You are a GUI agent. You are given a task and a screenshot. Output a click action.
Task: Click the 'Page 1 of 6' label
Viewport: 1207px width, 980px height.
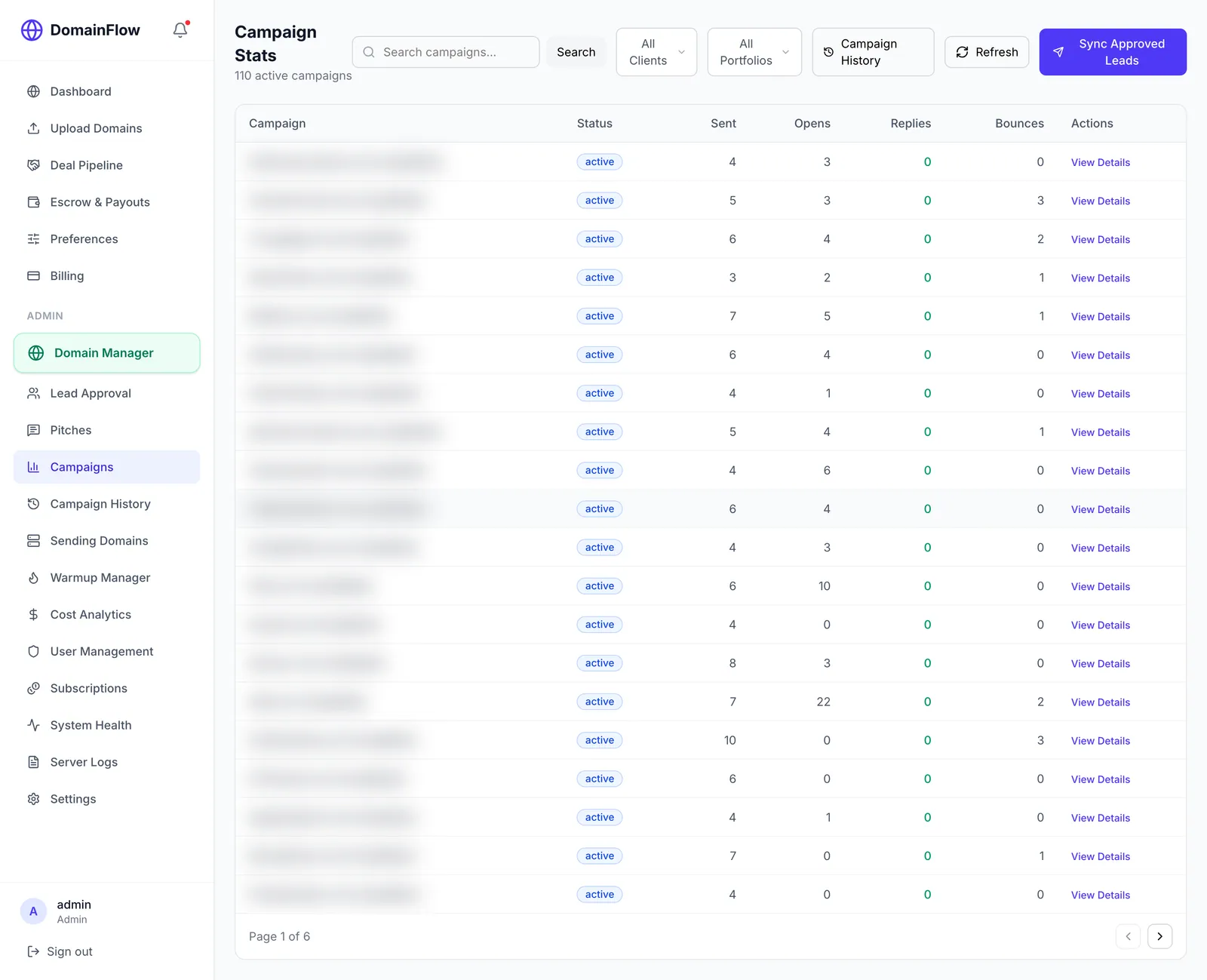point(279,936)
